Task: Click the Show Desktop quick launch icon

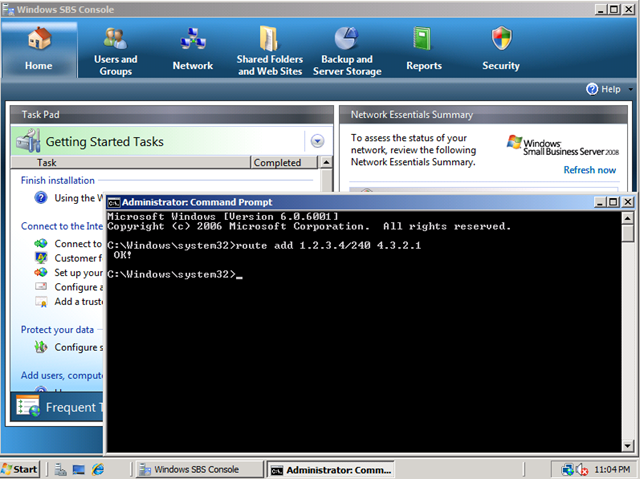Action: [x=79, y=470]
